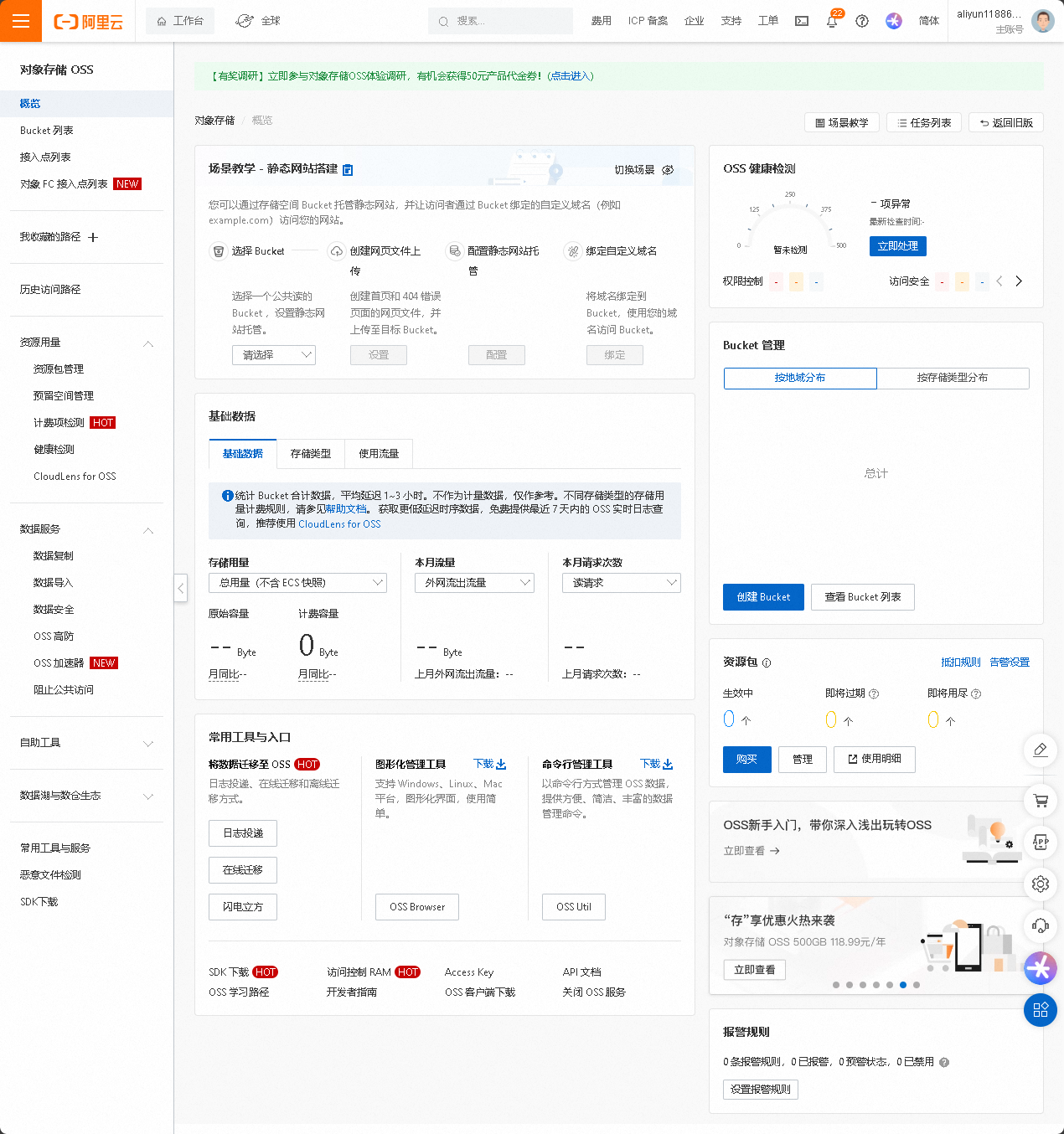Viewport: 1064px width, 1134px height.
Task: Click the Alibaba Cloud logo
Action: (x=89, y=22)
